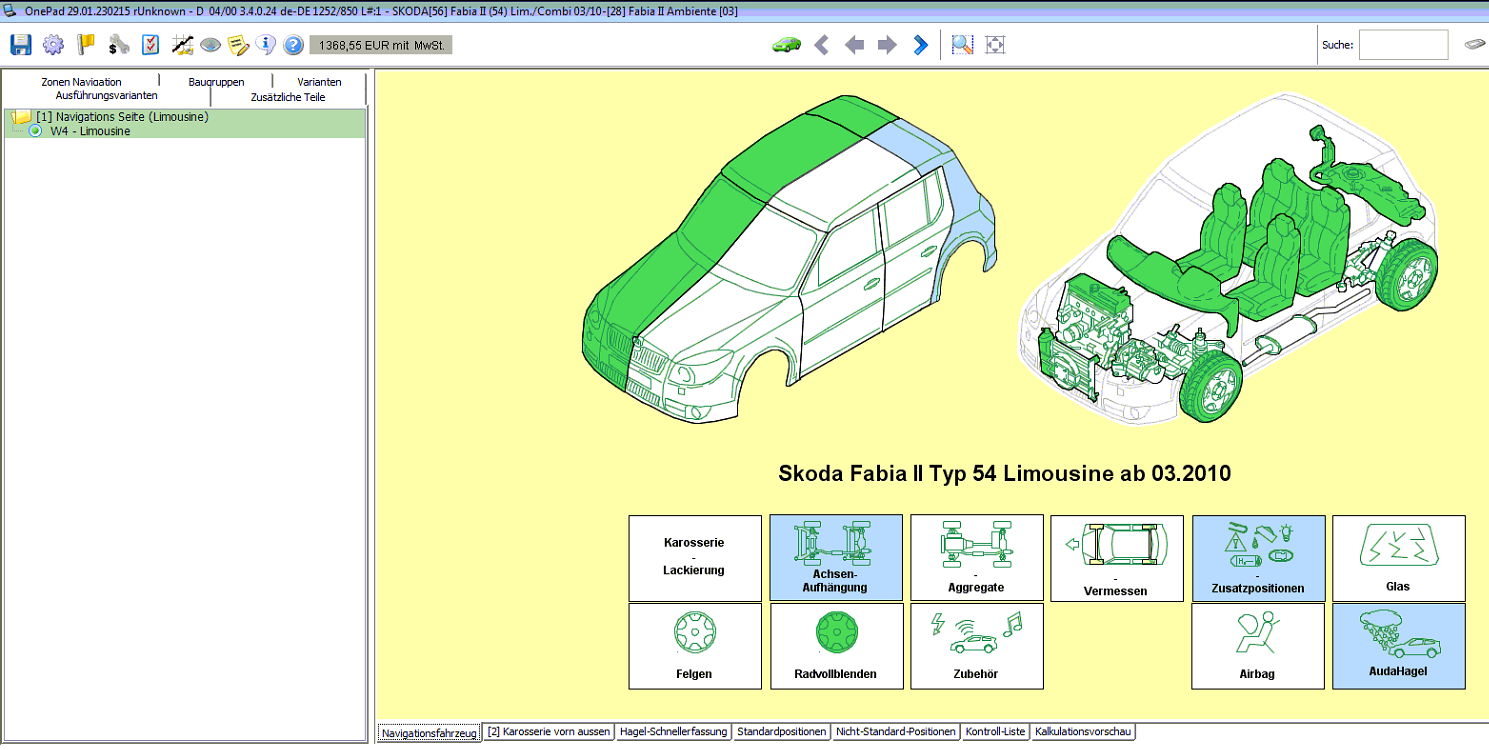The image size is (1489, 750).
Task: Click the folder icon of Navigations Seite
Action: pos(21,117)
